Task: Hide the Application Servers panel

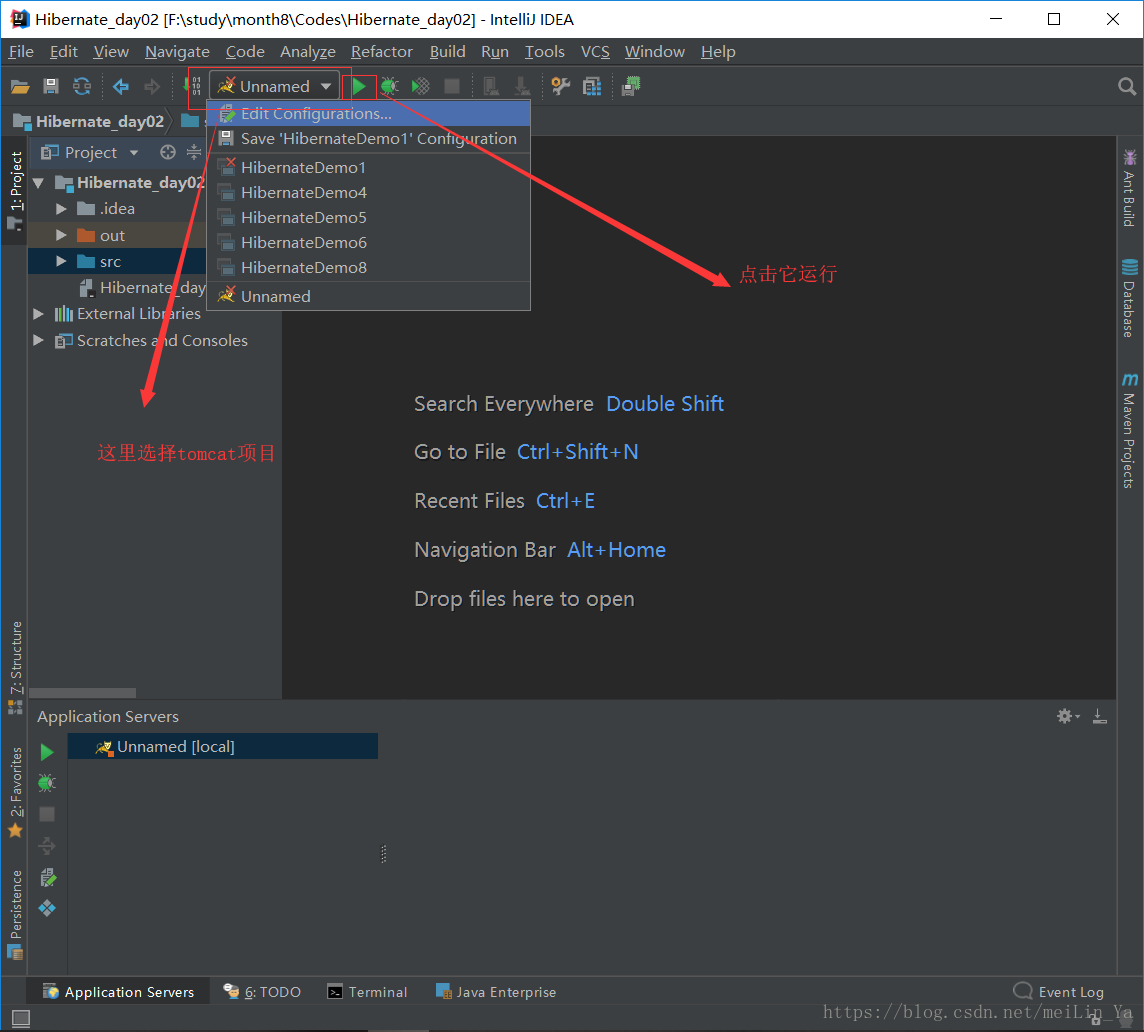Action: [1099, 716]
